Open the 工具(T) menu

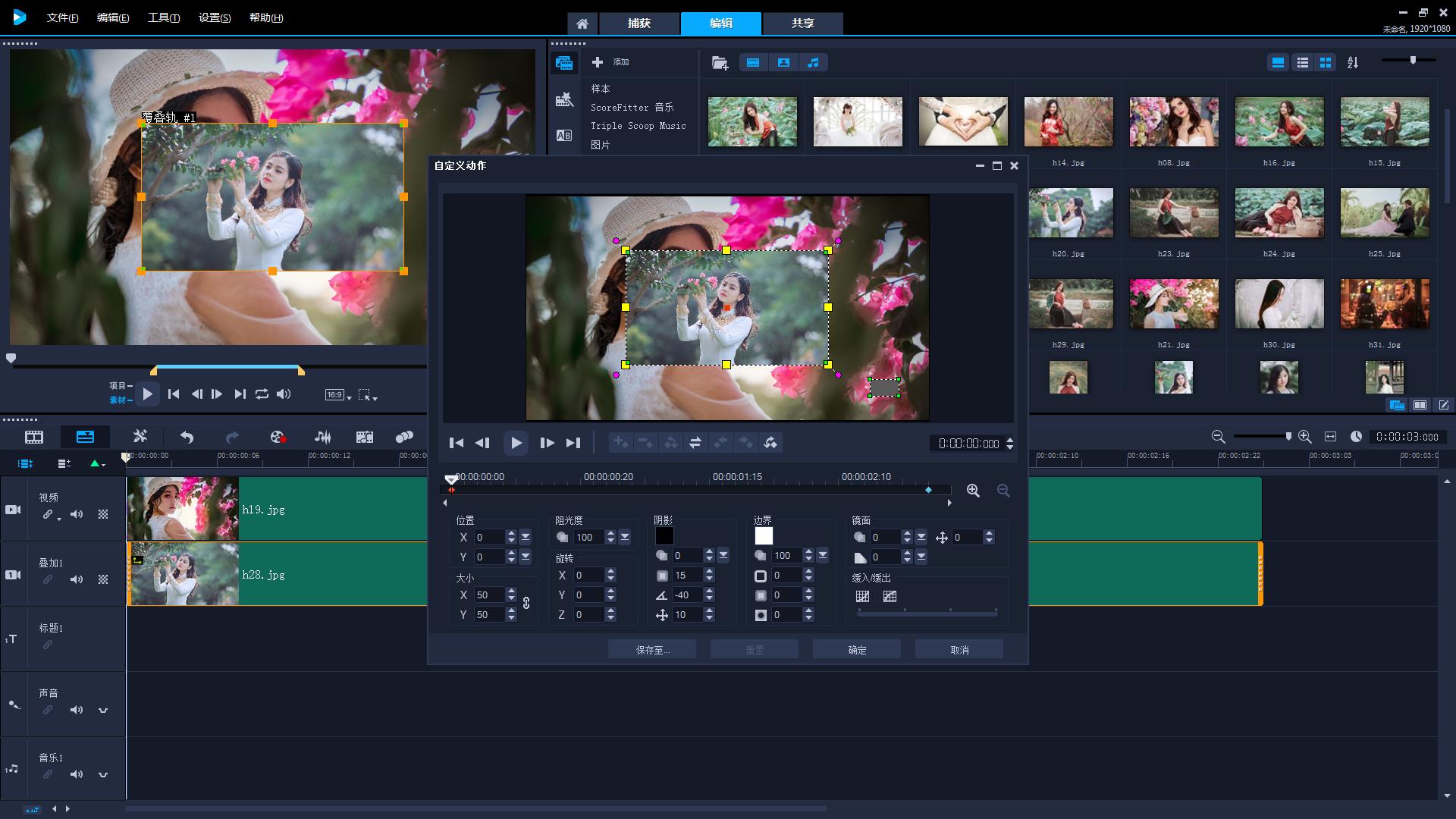pyautogui.click(x=163, y=17)
